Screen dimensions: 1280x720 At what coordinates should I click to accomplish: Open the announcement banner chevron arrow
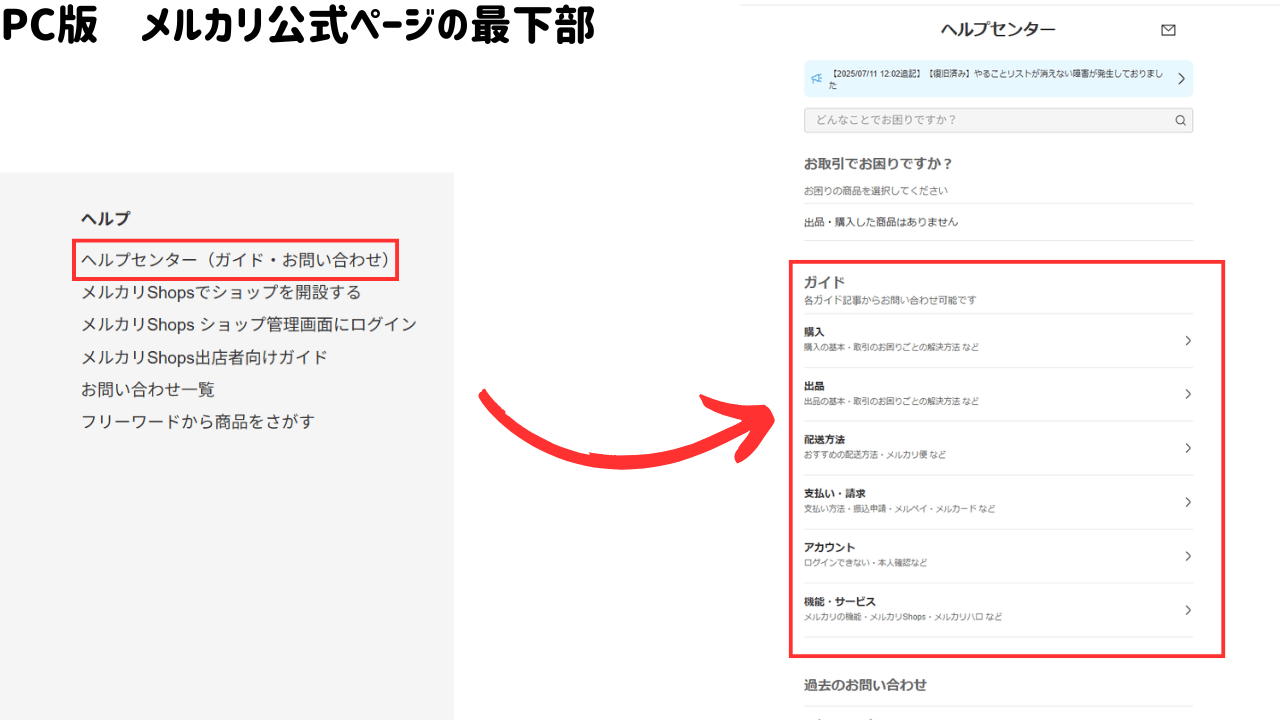click(x=1181, y=78)
